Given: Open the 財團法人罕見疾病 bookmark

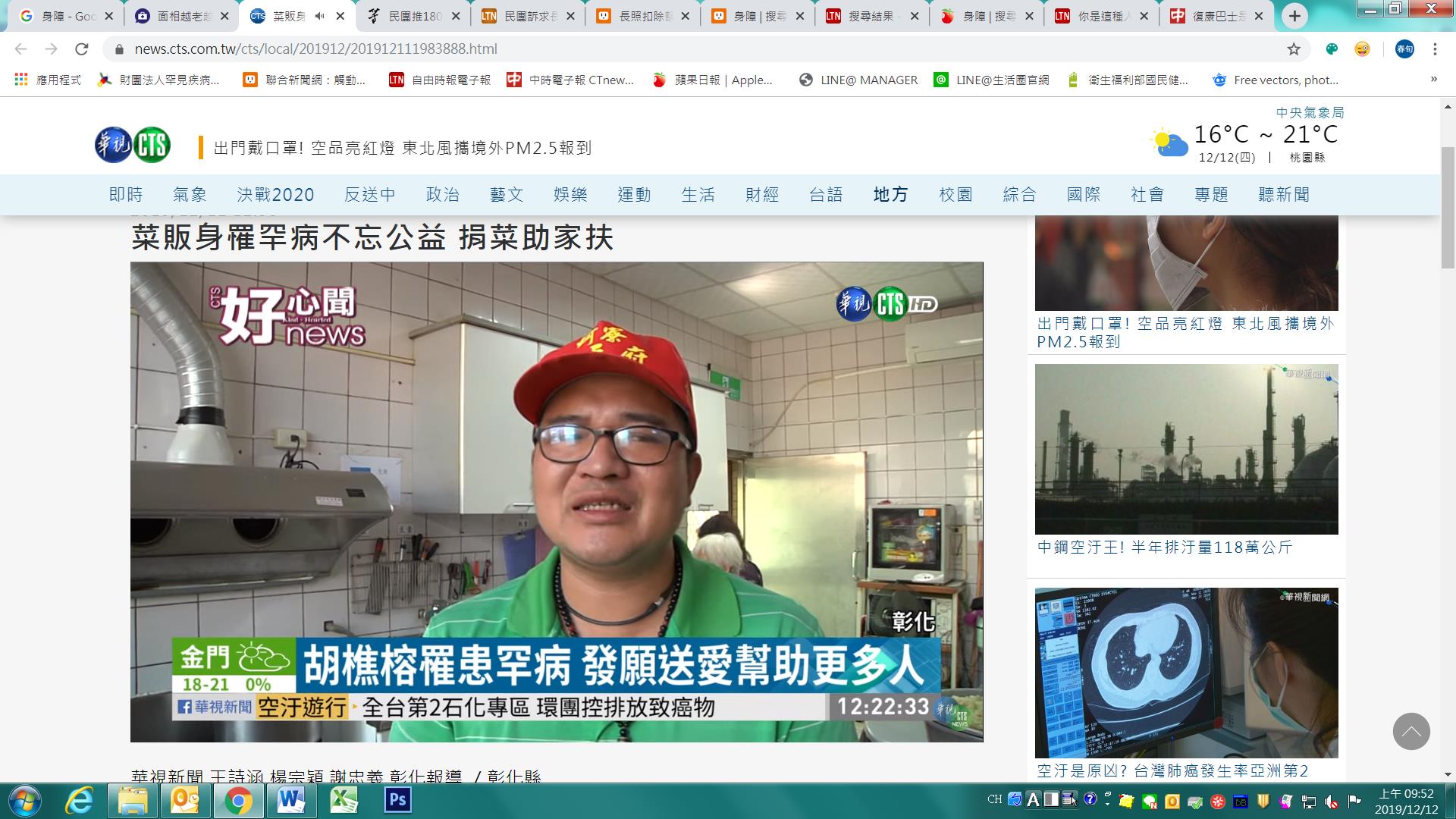Looking at the screenshot, I should [159, 80].
